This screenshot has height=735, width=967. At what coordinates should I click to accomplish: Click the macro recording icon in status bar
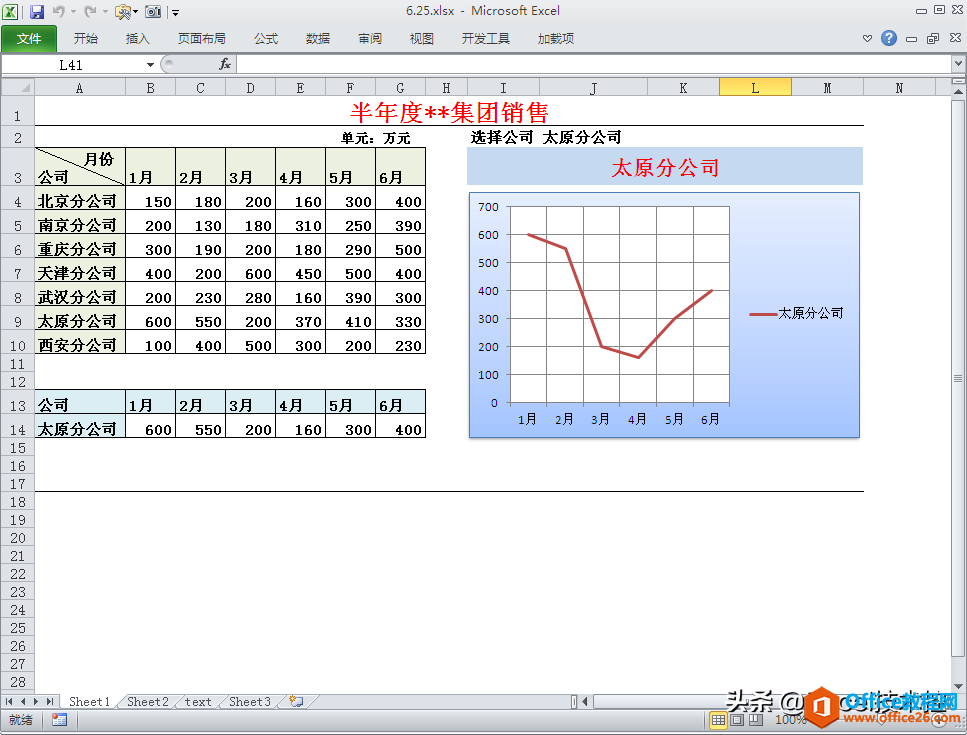click(x=59, y=720)
